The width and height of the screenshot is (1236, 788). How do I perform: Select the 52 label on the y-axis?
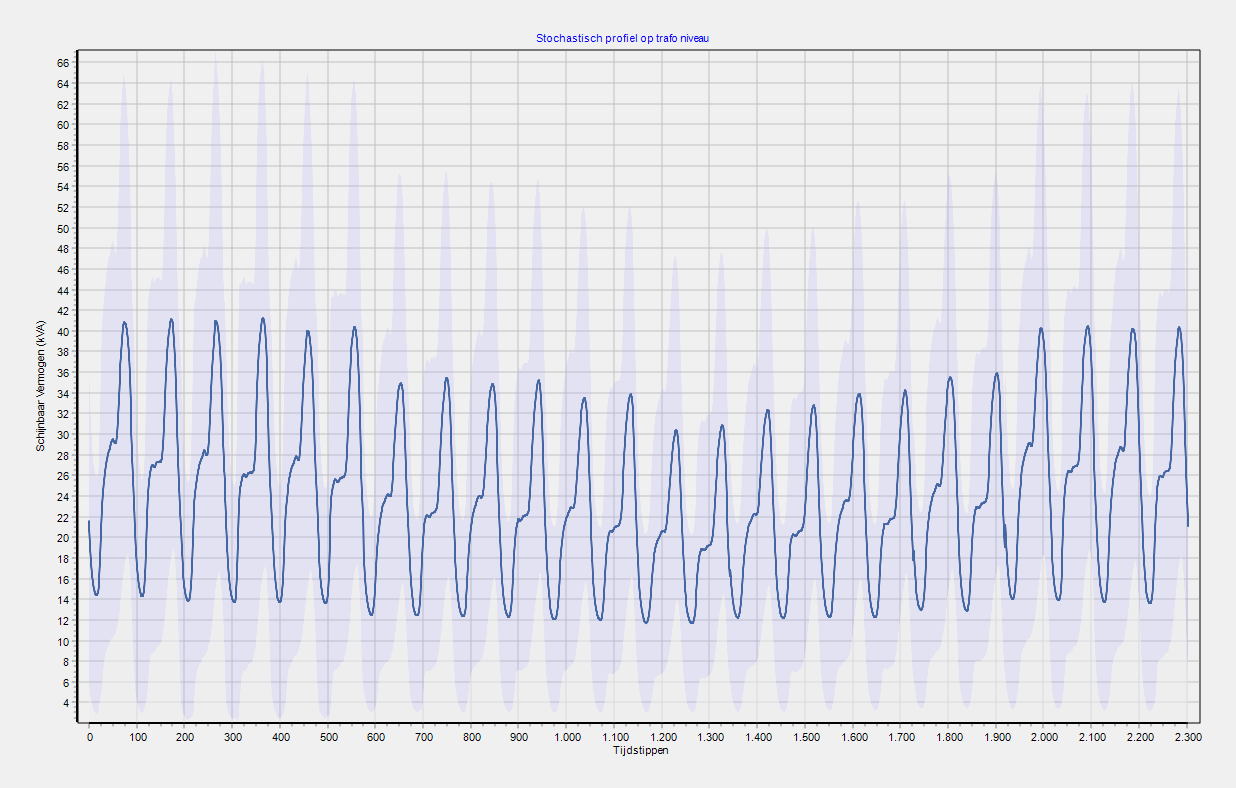[x=62, y=208]
